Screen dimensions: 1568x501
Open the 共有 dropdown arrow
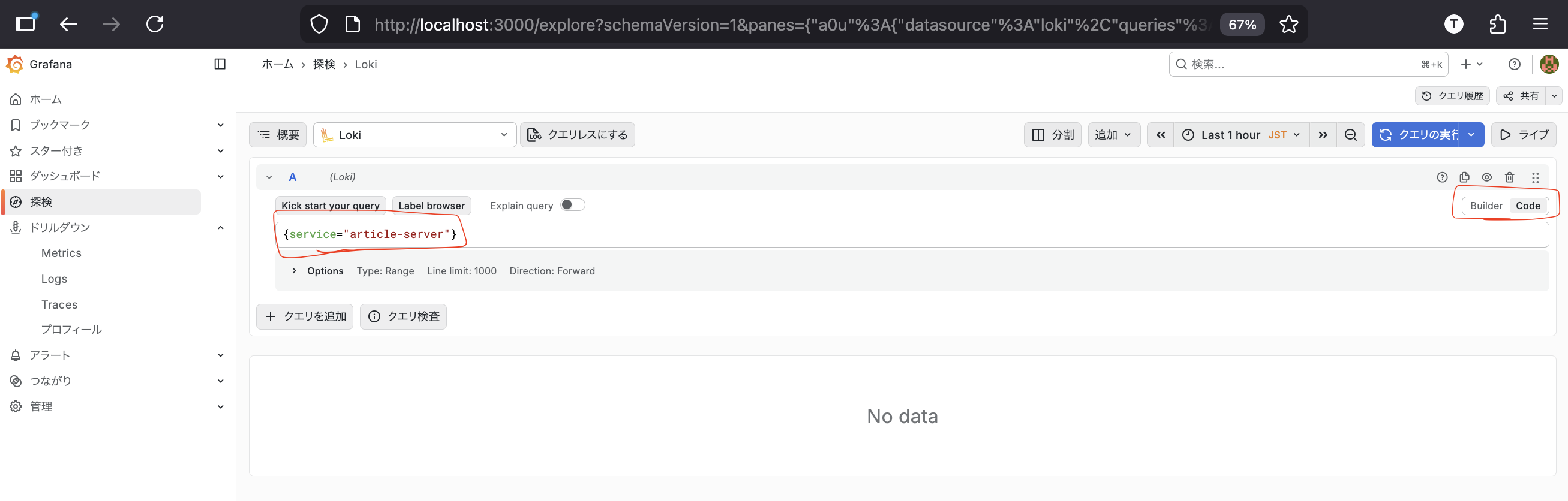(x=1554, y=96)
